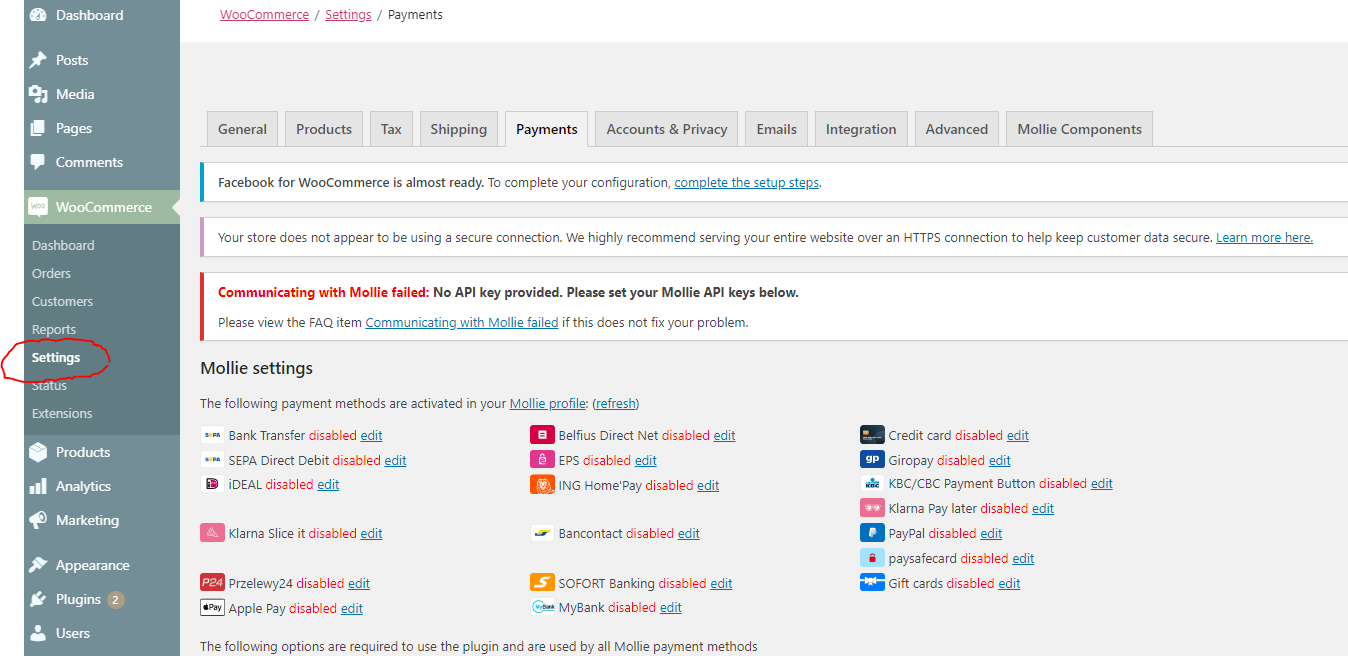Open the Tax settings tab
Image resolution: width=1348 pixels, height=656 pixels.
[x=391, y=129]
